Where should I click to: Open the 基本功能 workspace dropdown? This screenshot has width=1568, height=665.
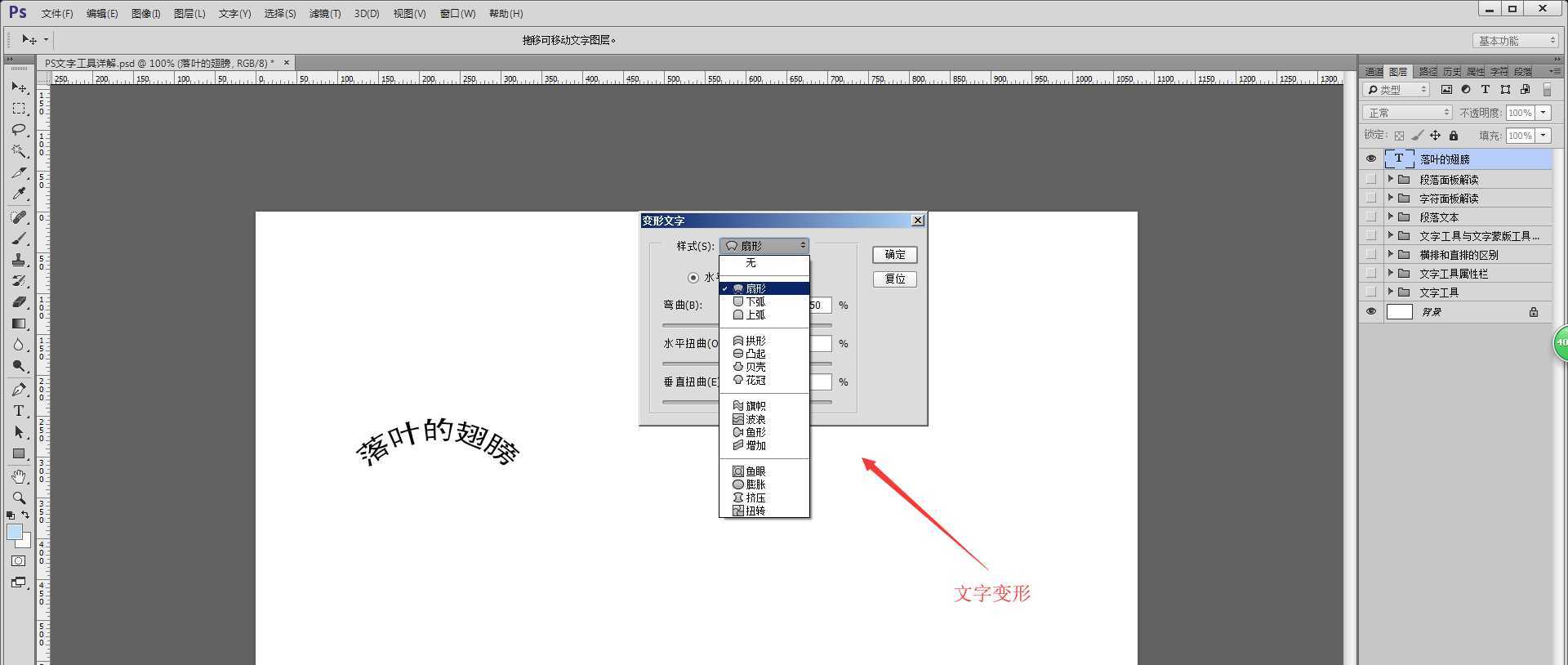1516,40
